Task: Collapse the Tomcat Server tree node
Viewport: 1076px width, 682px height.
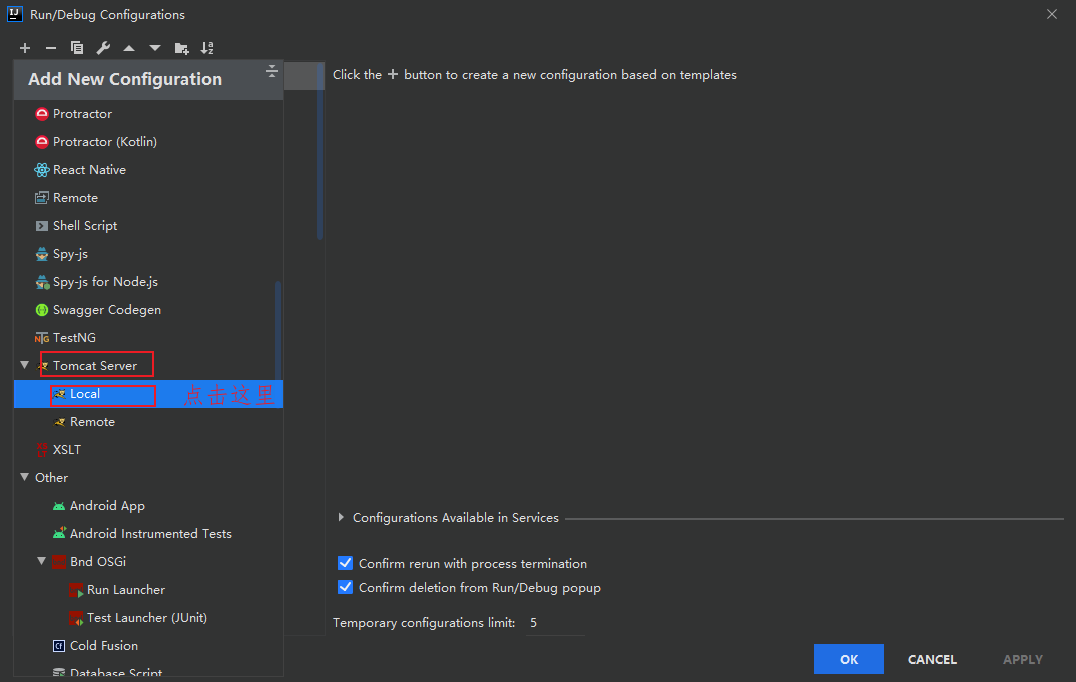Action: 25,365
